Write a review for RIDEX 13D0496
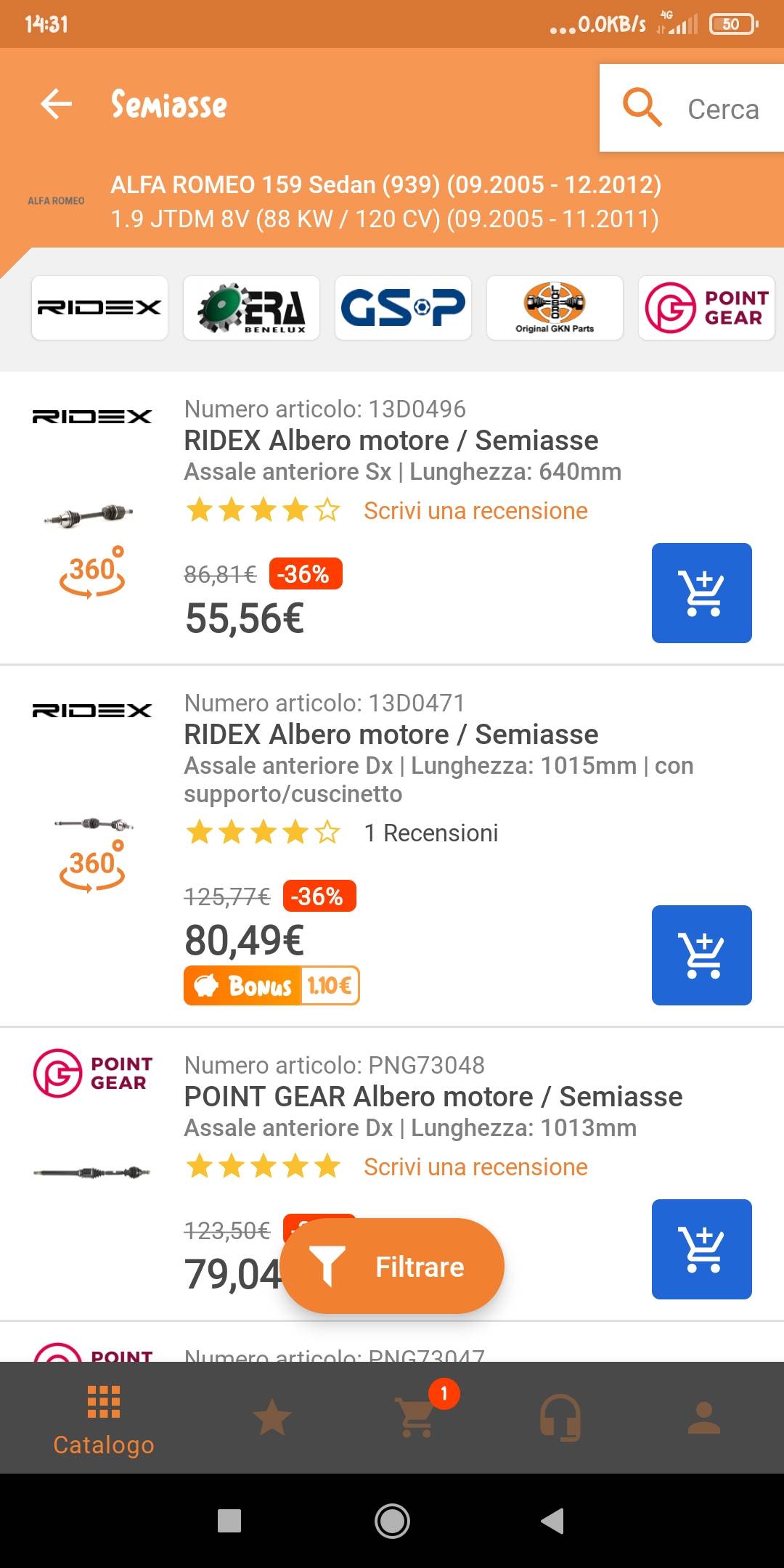 pos(475,511)
